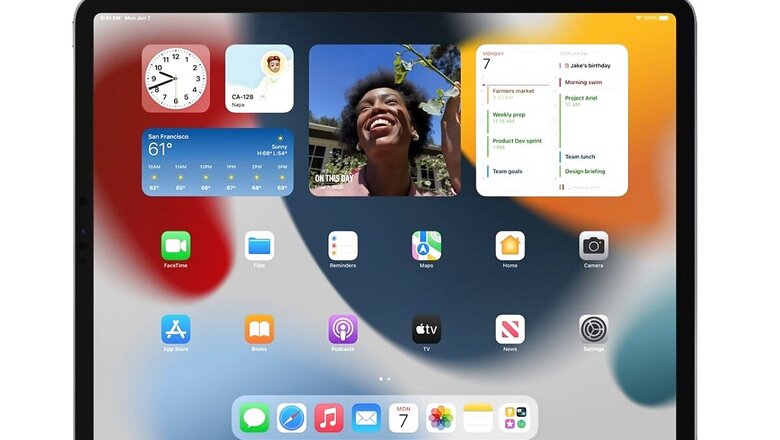Open the App Store
The width and height of the screenshot is (780, 440).
coord(176,329)
